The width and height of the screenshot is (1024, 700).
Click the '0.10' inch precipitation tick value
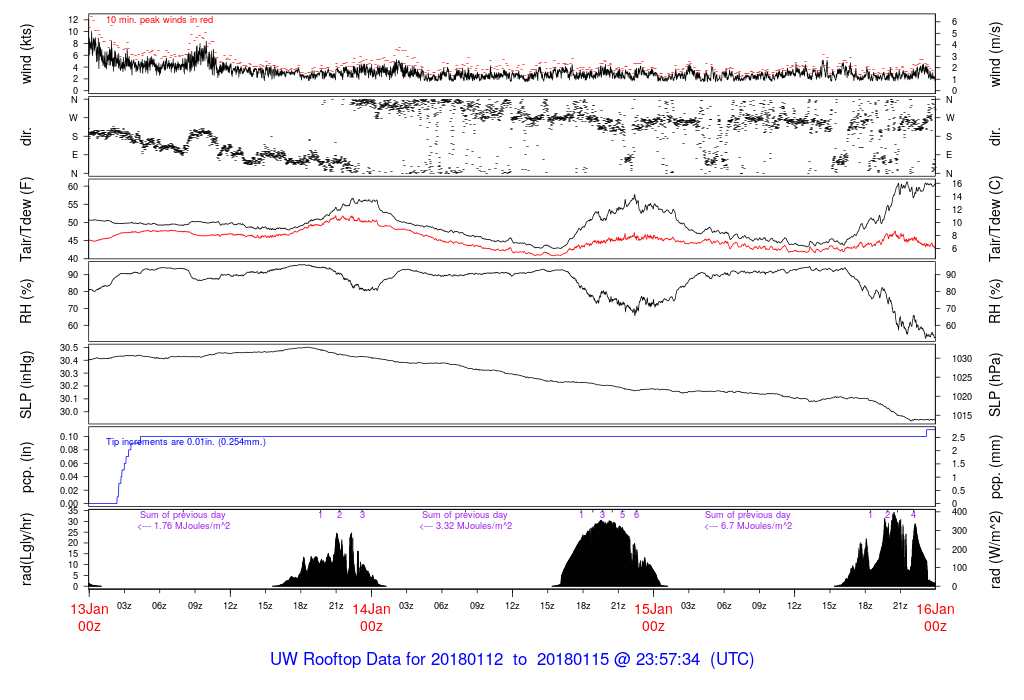(69, 436)
